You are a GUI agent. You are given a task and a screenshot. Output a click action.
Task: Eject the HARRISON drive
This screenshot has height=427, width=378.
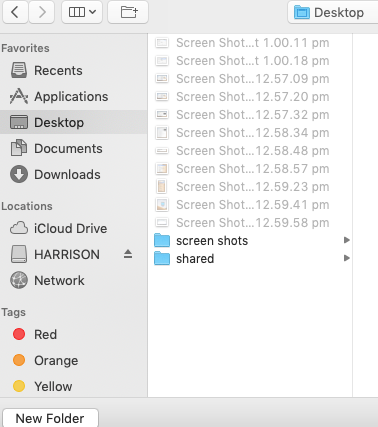(x=128, y=254)
